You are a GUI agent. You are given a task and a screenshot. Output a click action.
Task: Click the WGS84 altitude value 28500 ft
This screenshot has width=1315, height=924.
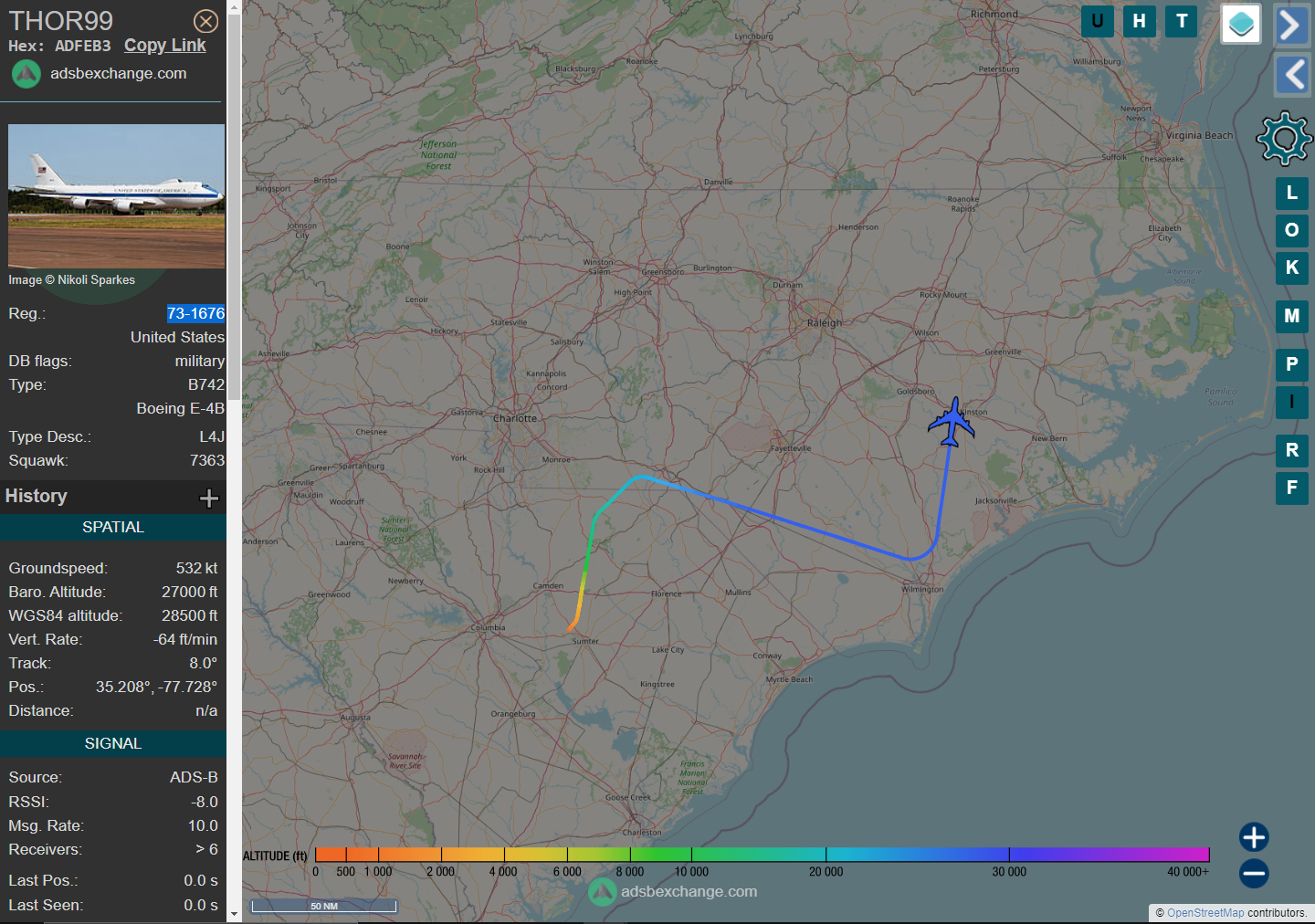190,615
